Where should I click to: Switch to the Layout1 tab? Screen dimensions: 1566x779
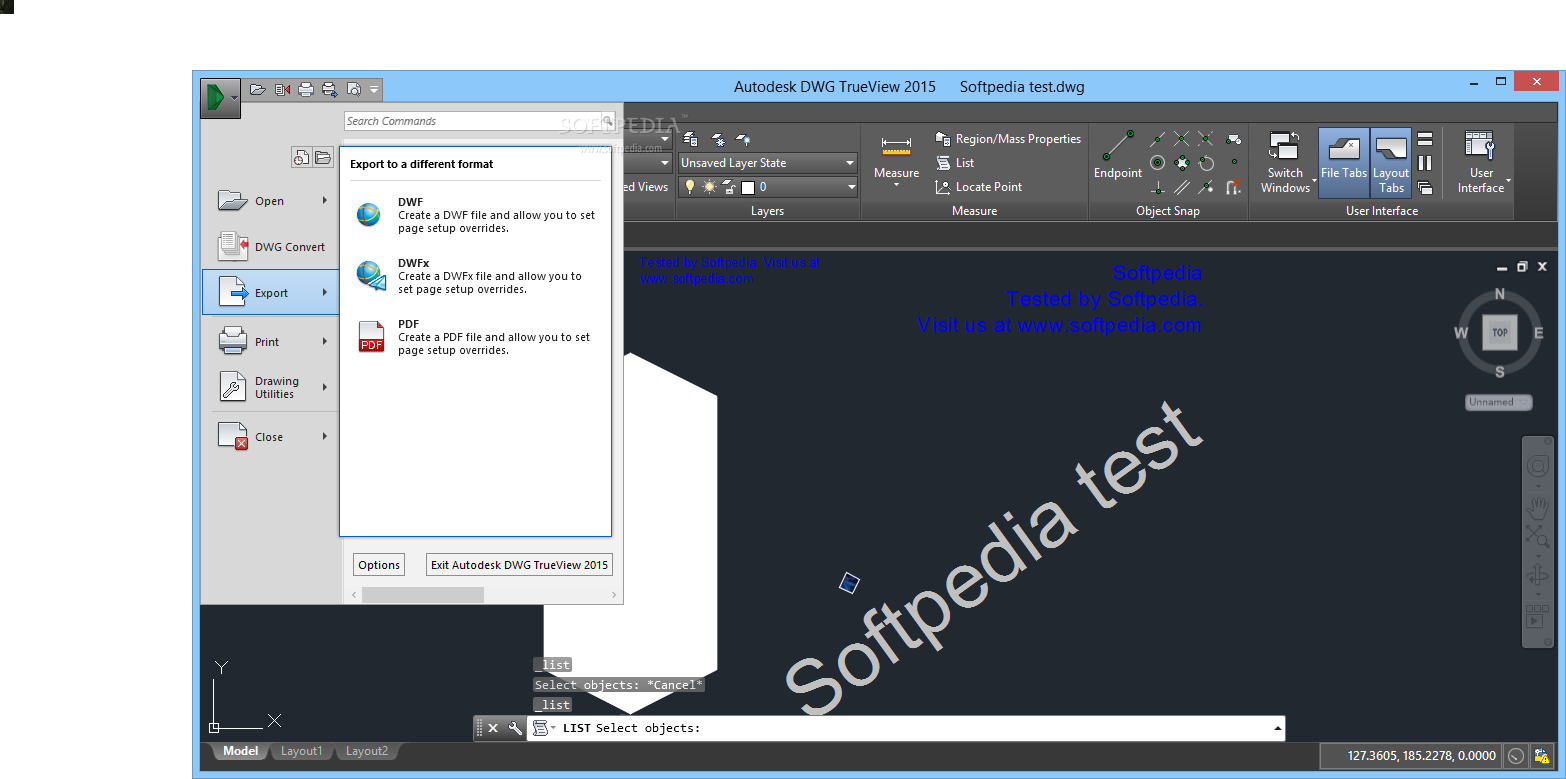point(301,751)
